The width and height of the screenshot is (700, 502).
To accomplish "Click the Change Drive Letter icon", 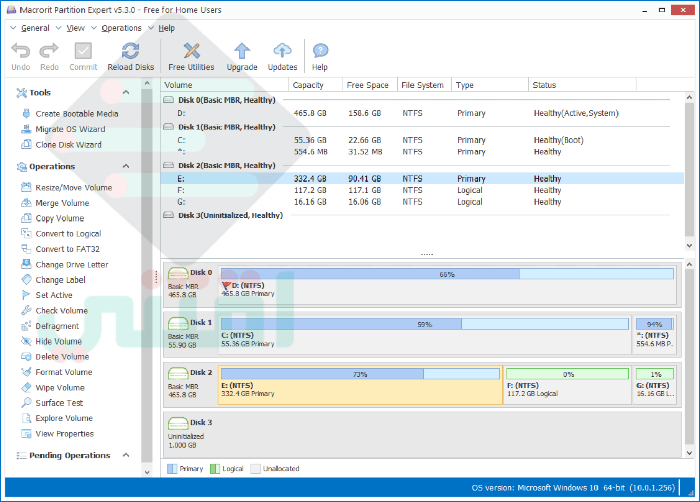I will (26, 264).
